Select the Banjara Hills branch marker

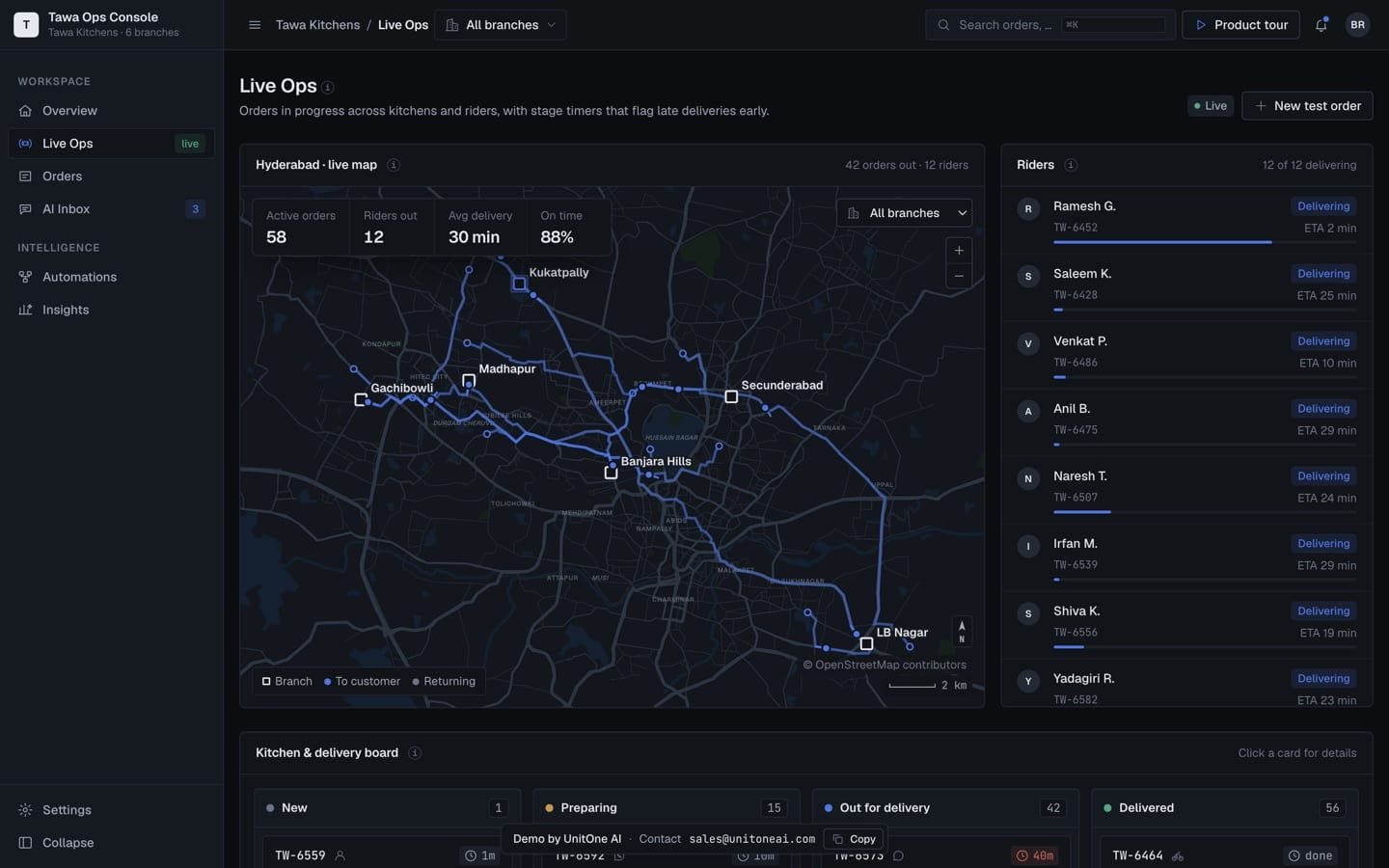coord(611,473)
